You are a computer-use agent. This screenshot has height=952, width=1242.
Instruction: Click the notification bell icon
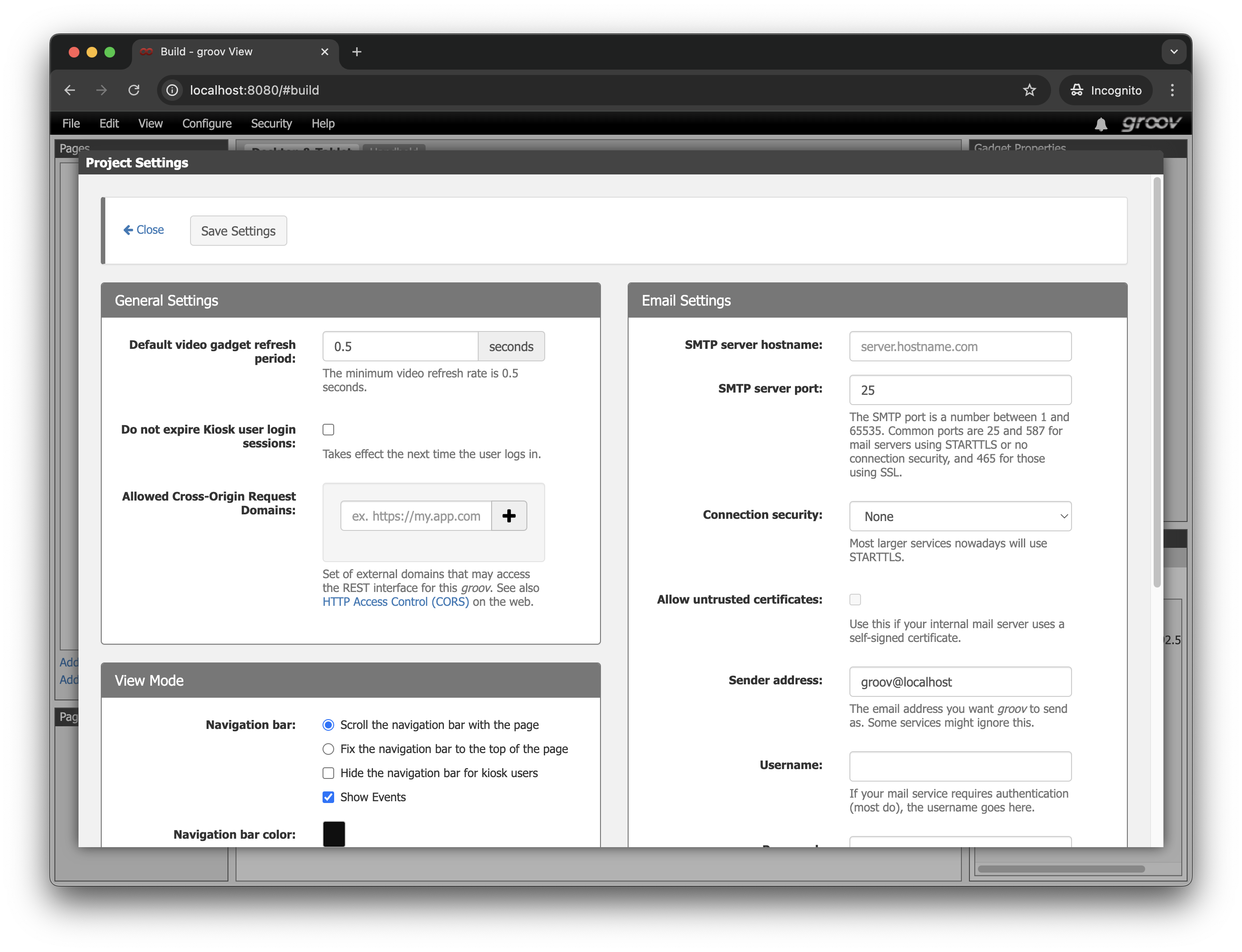click(x=1100, y=124)
